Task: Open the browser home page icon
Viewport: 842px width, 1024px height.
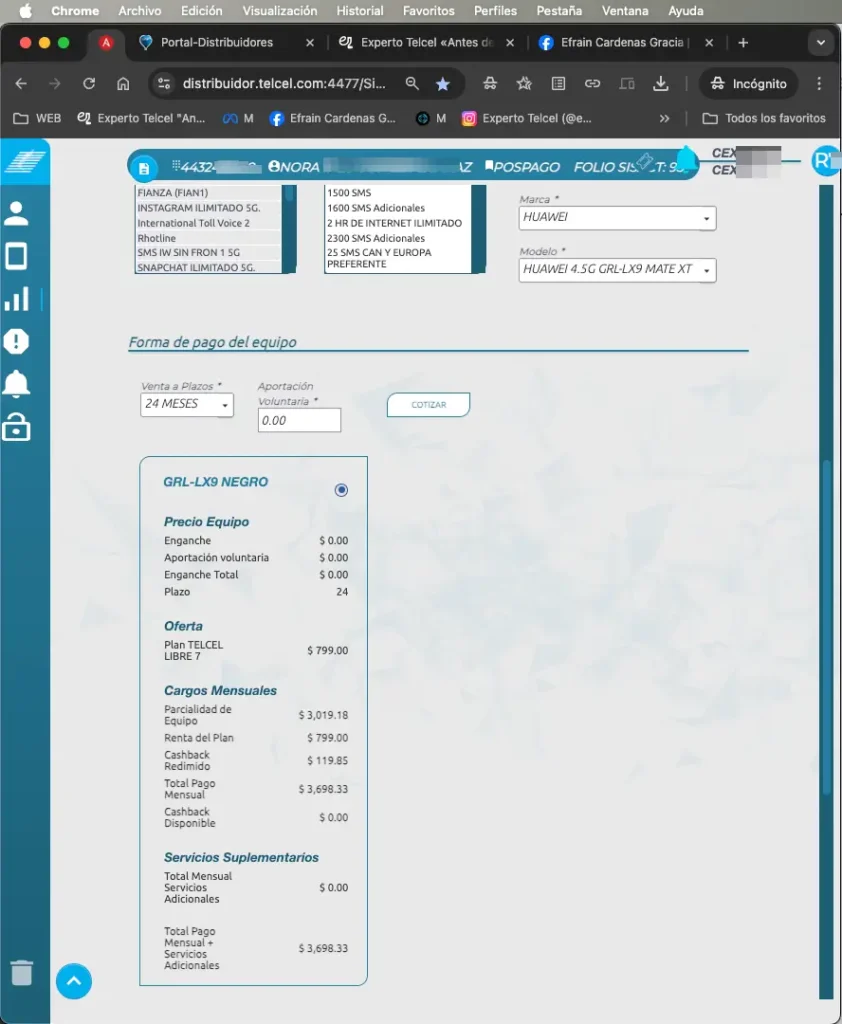Action: pyautogui.click(x=123, y=84)
